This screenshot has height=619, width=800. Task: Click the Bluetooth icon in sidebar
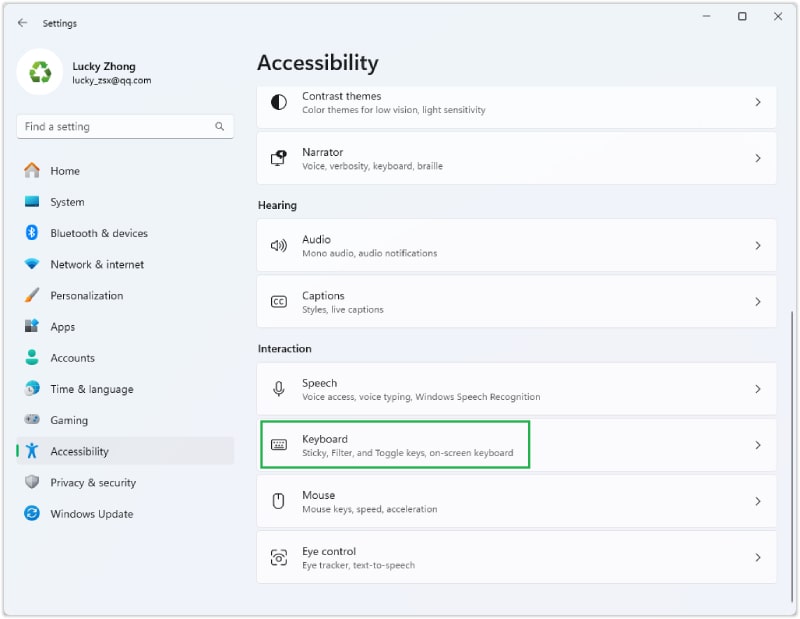coord(32,233)
